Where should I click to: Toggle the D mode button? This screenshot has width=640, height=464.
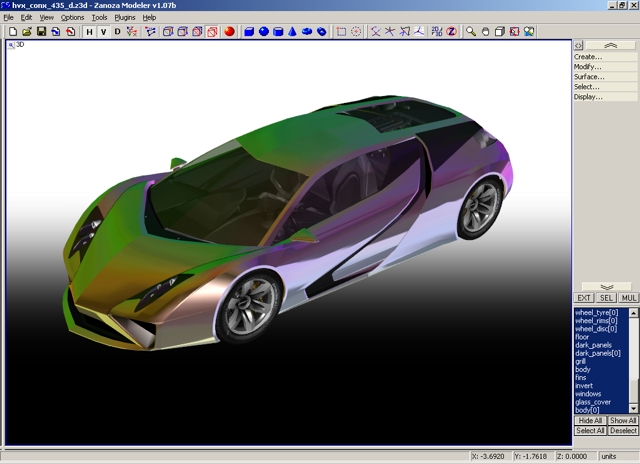coord(117,31)
